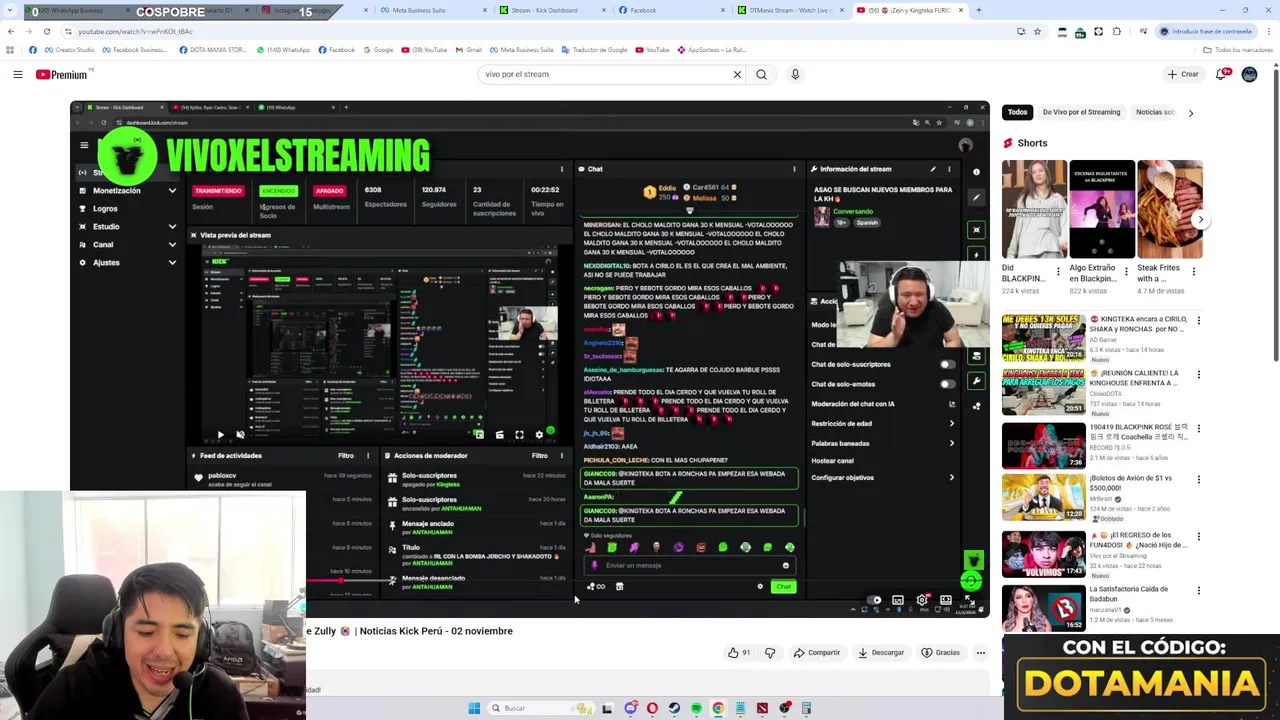The height and width of the screenshot is (720, 1280).
Task: Toggle Chat de solo-suscriptores switch
Action: point(946,364)
